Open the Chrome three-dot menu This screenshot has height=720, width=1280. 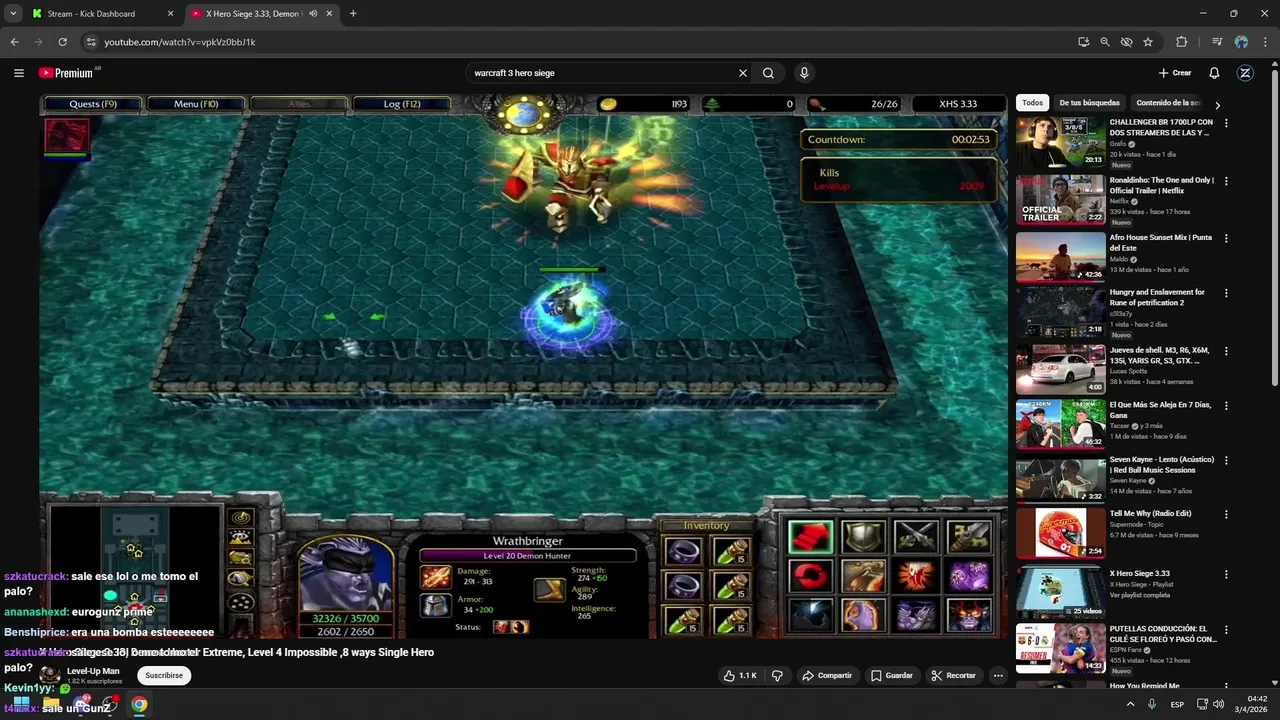(1265, 42)
